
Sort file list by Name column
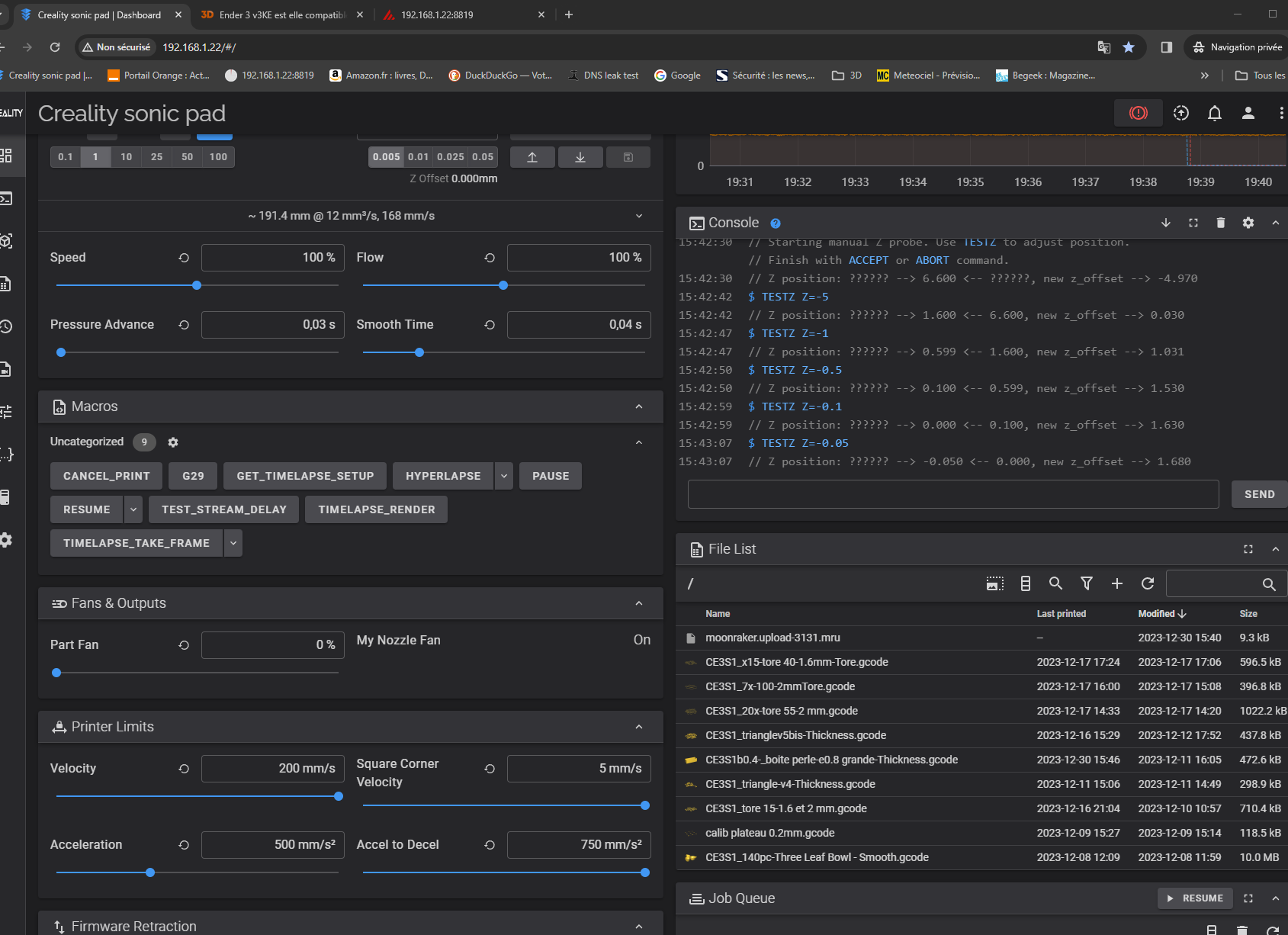tap(718, 614)
